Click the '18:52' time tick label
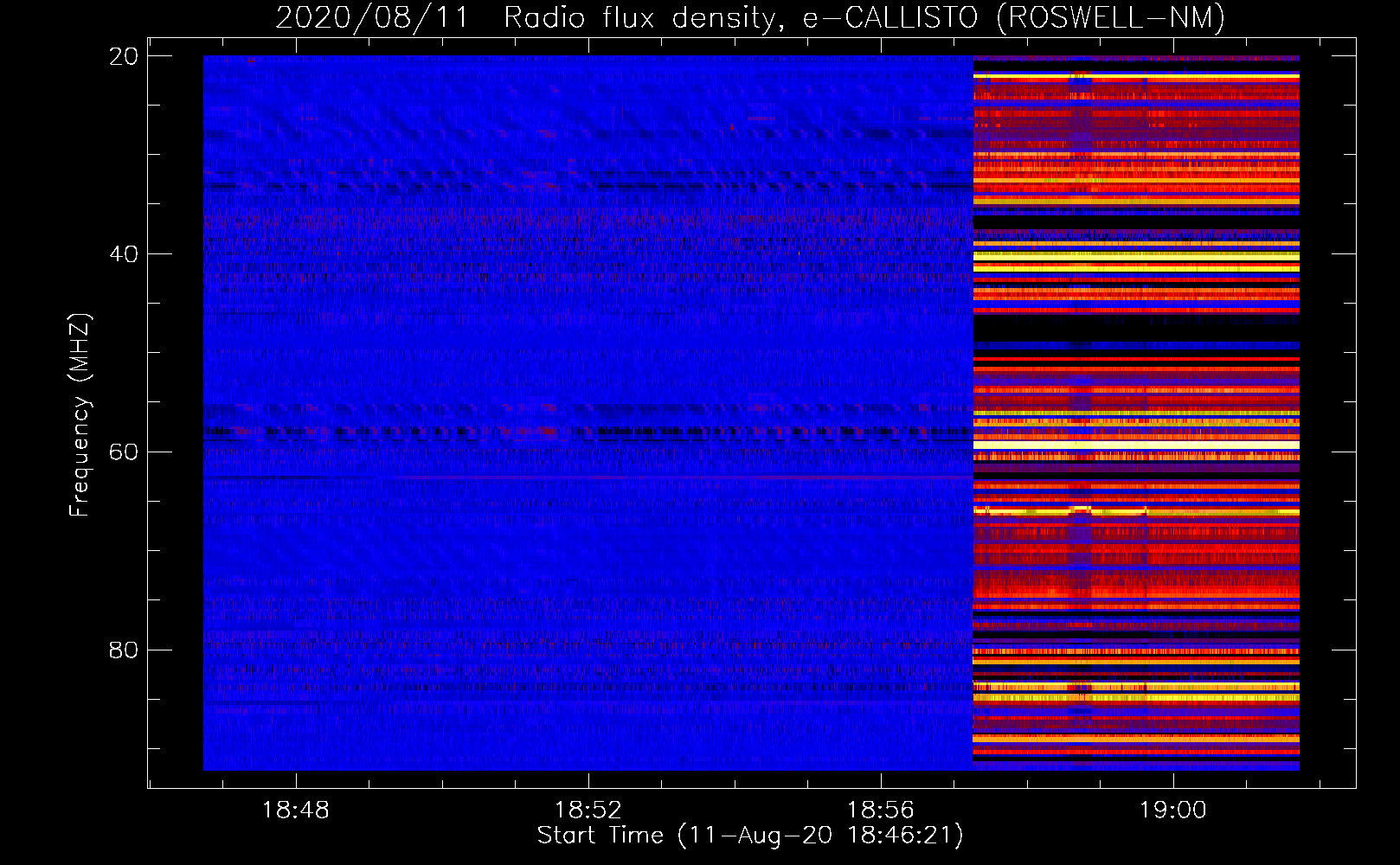 pyautogui.click(x=588, y=811)
